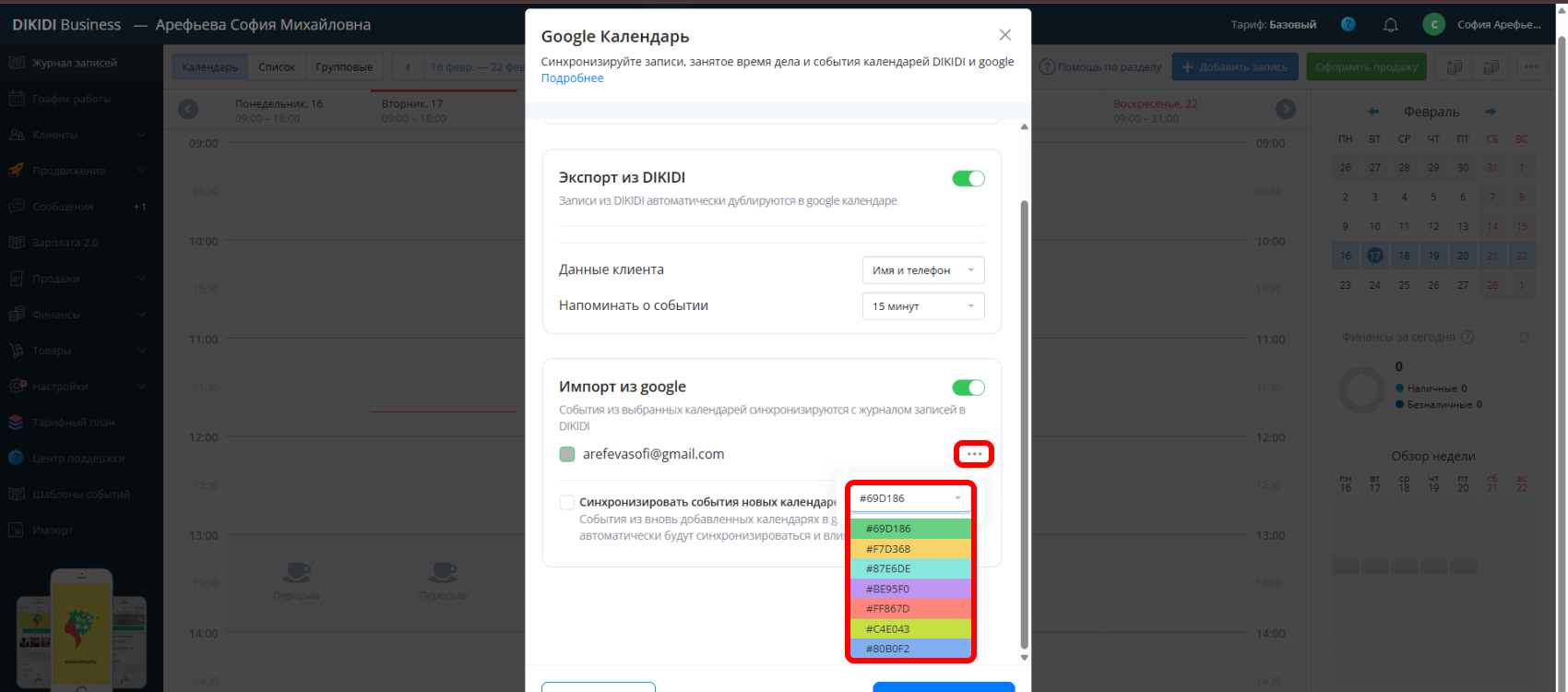Check Синхронизировать события новых календарей checkbox
1568x692 pixels.
point(567,502)
